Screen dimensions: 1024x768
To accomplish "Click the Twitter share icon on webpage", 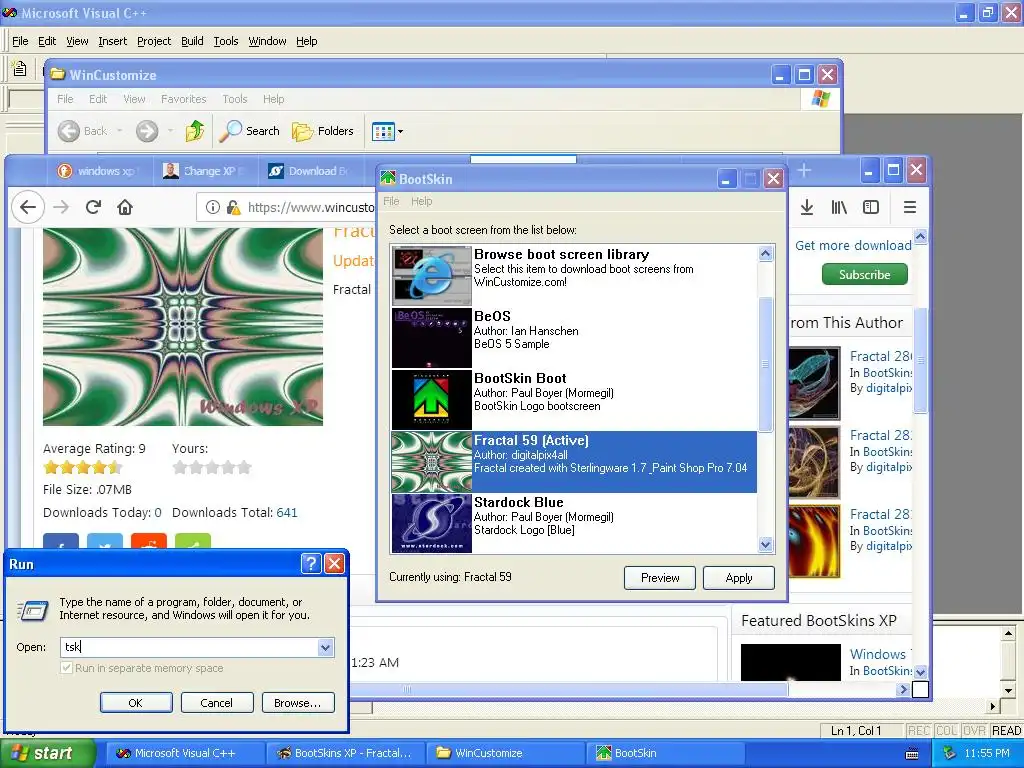I will pos(105,541).
